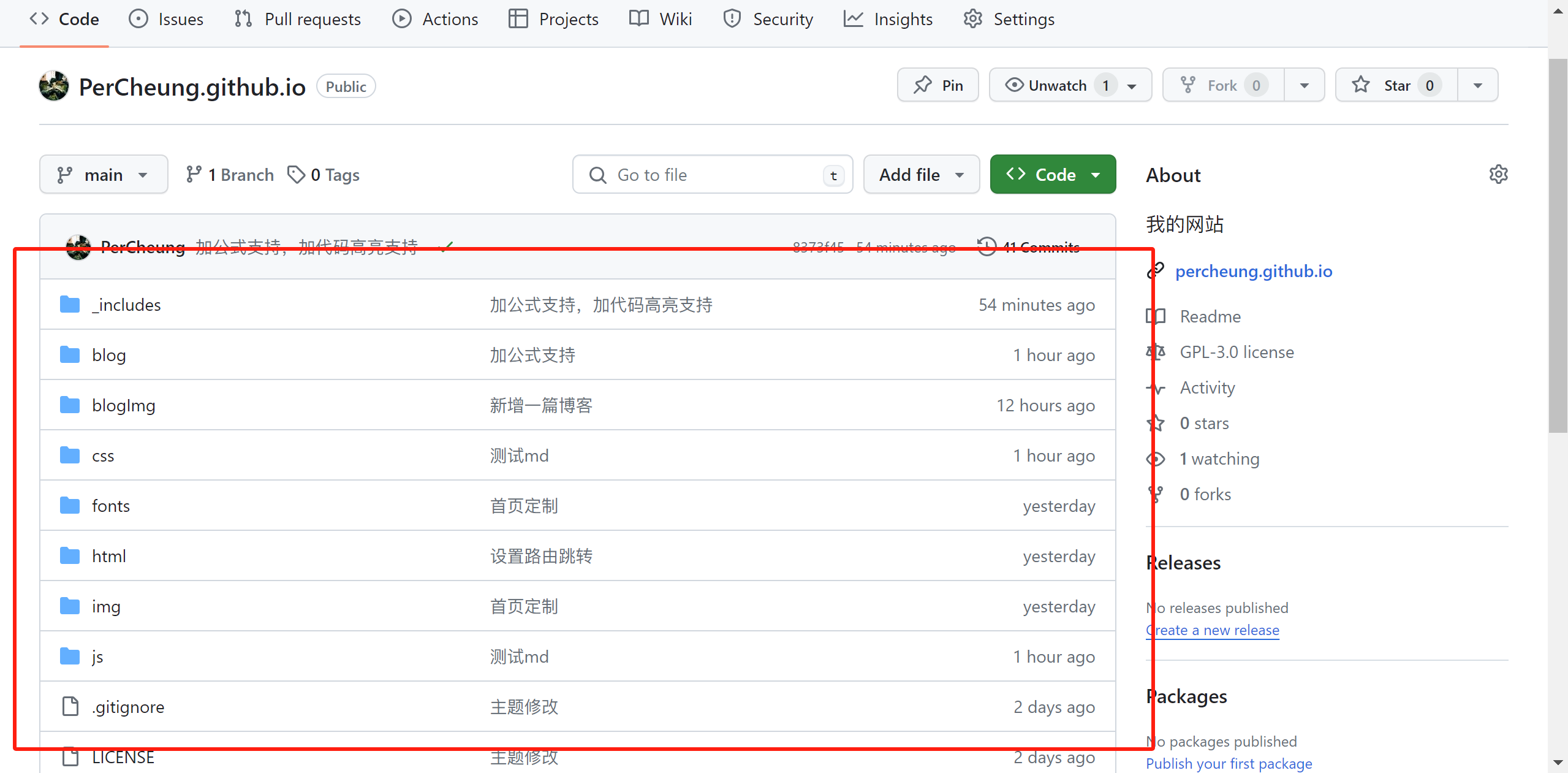This screenshot has height=773, width=1568.
Task: Expand the Fork options dropdown arrow
Action: [x=1305, y=86]
